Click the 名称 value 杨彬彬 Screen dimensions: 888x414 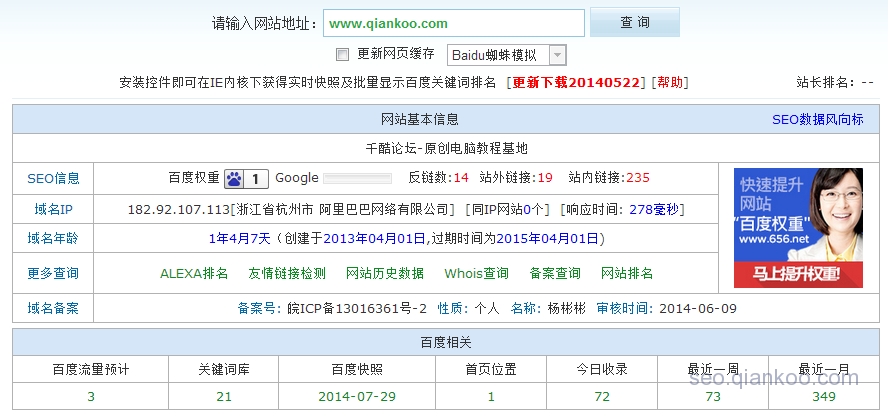click(566, 309)
